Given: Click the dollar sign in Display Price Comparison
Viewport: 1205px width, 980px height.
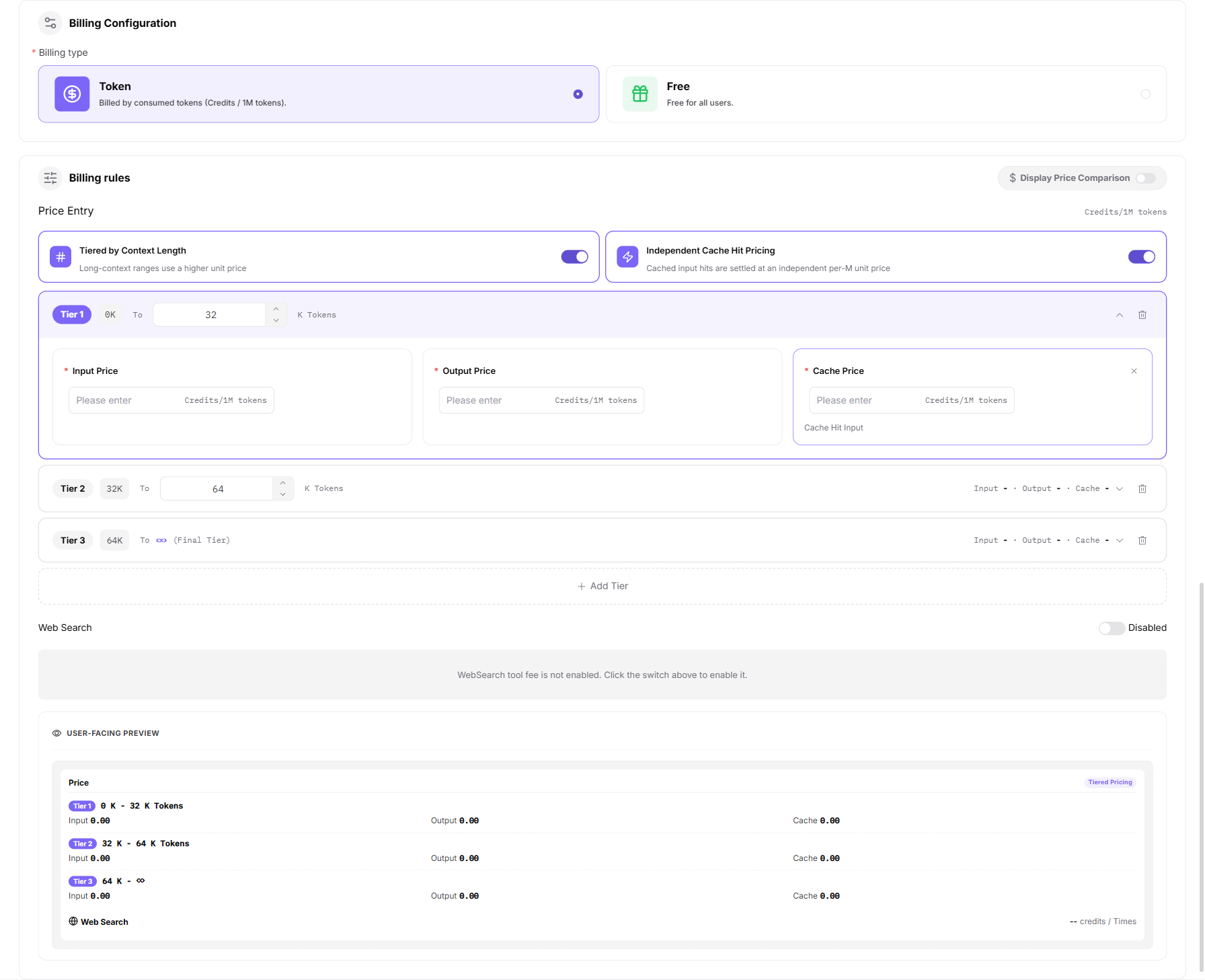Looking at the screenshot, I should pos(1013,178).
